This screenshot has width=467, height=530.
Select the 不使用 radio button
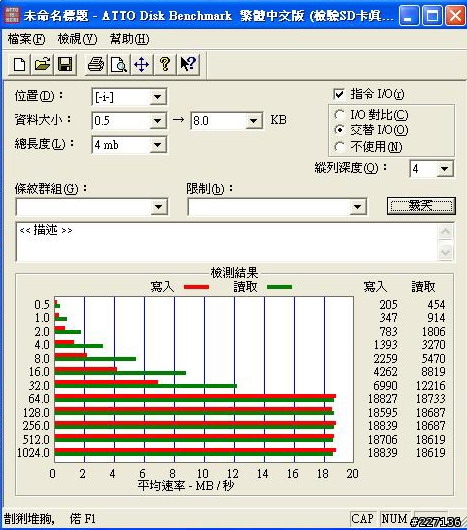(x=339, y=147)
